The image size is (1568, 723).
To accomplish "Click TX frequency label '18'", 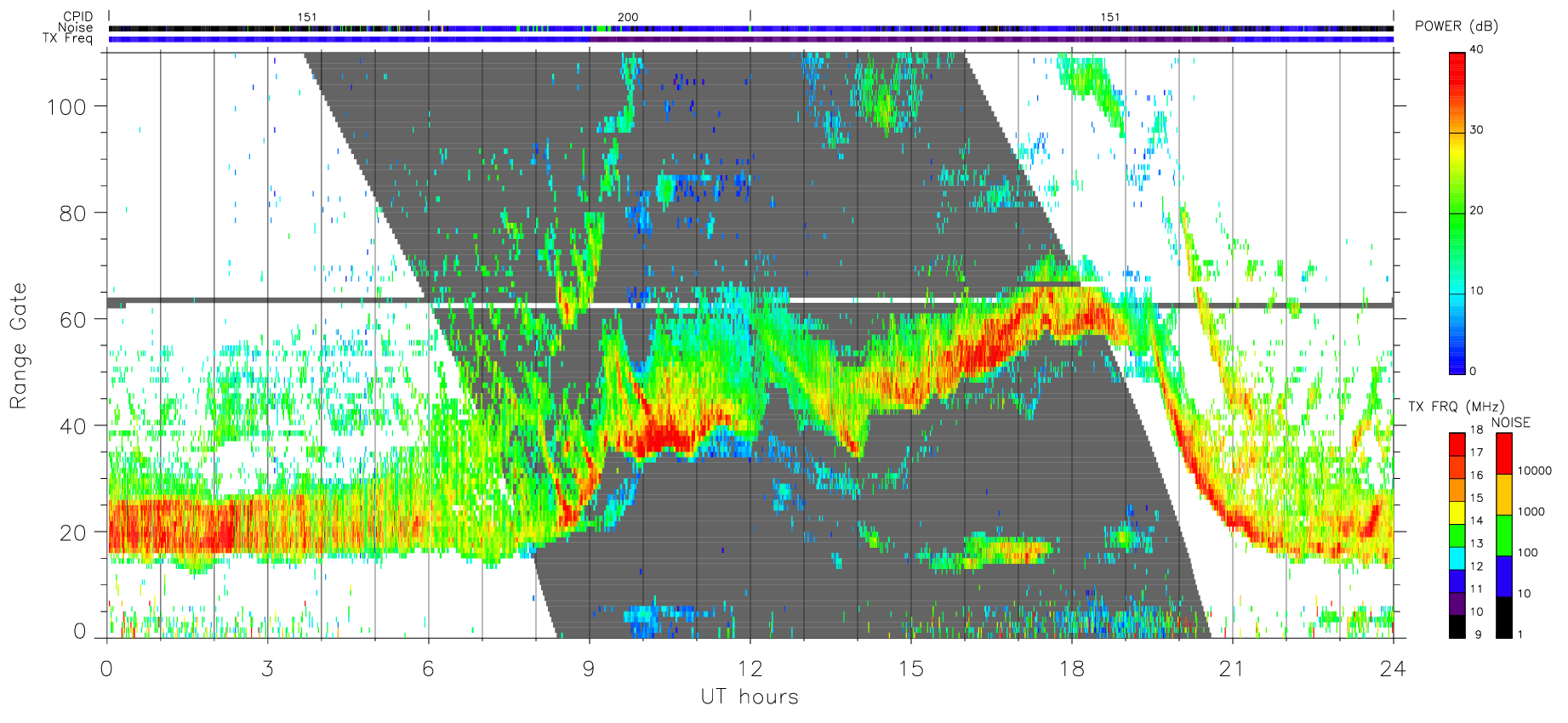I will pyautogui.click(x=1476, y=430).
